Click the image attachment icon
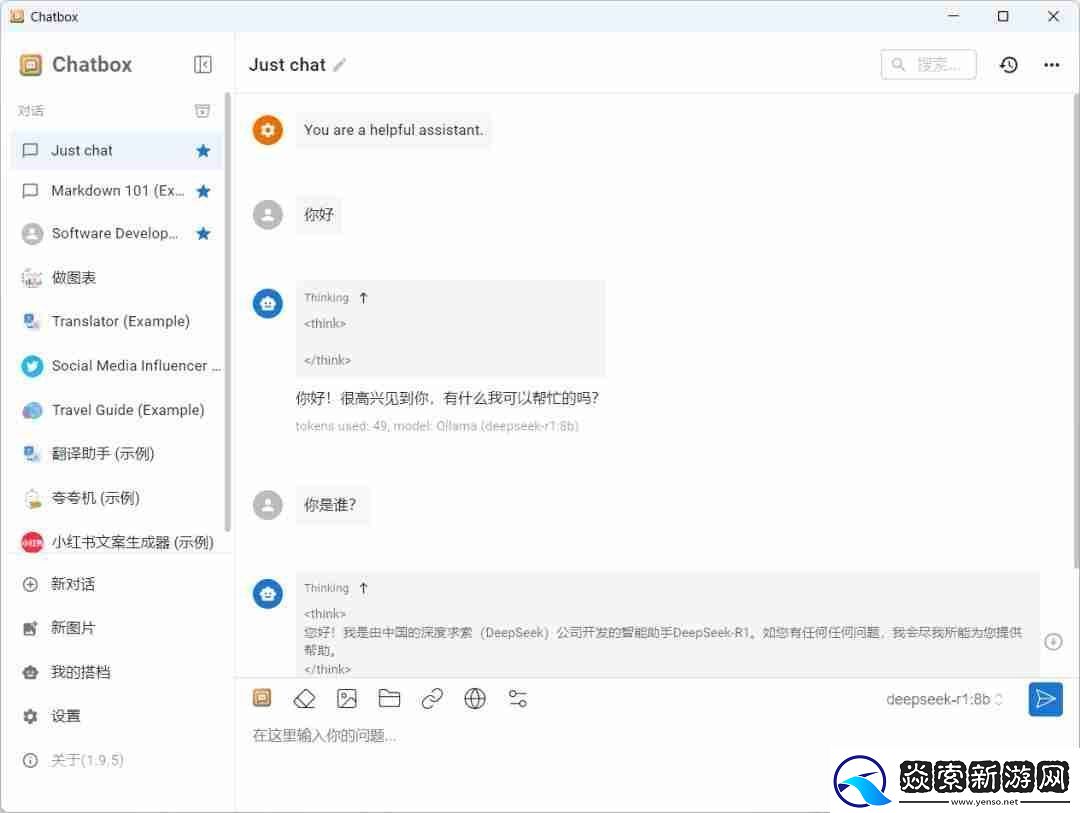The height and width of the screenshot is (813, 1080). pos(347,698)
